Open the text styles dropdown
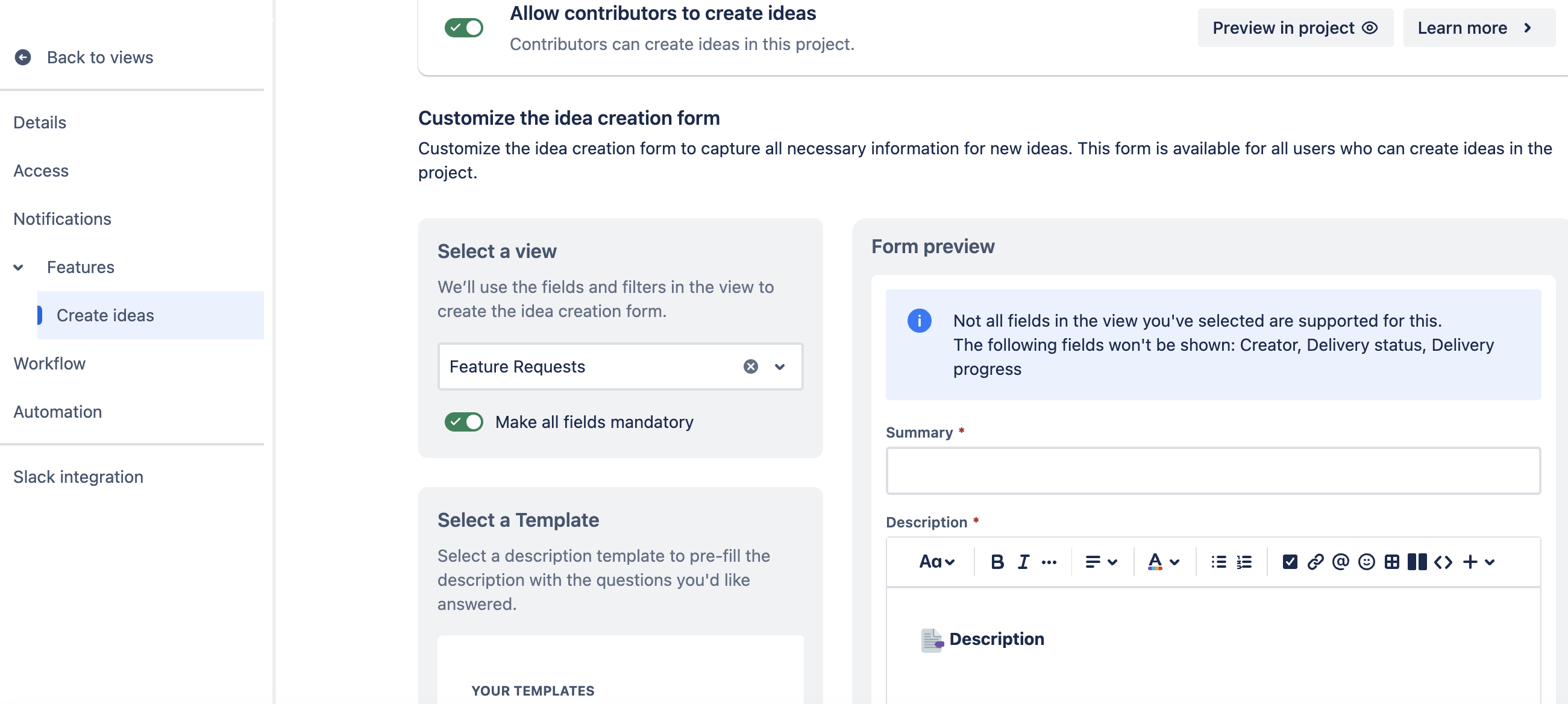 [936, 562]
